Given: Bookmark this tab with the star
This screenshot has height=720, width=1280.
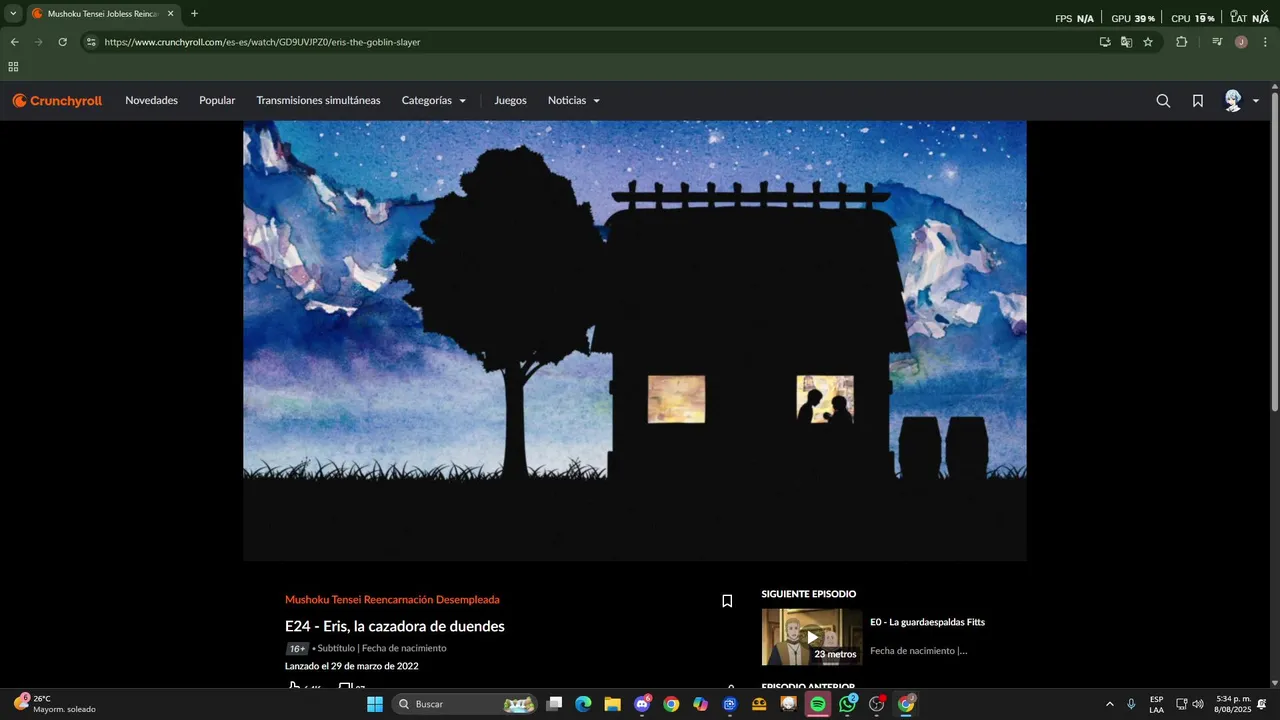Looking at the screenshot, I should point(1148,42).
